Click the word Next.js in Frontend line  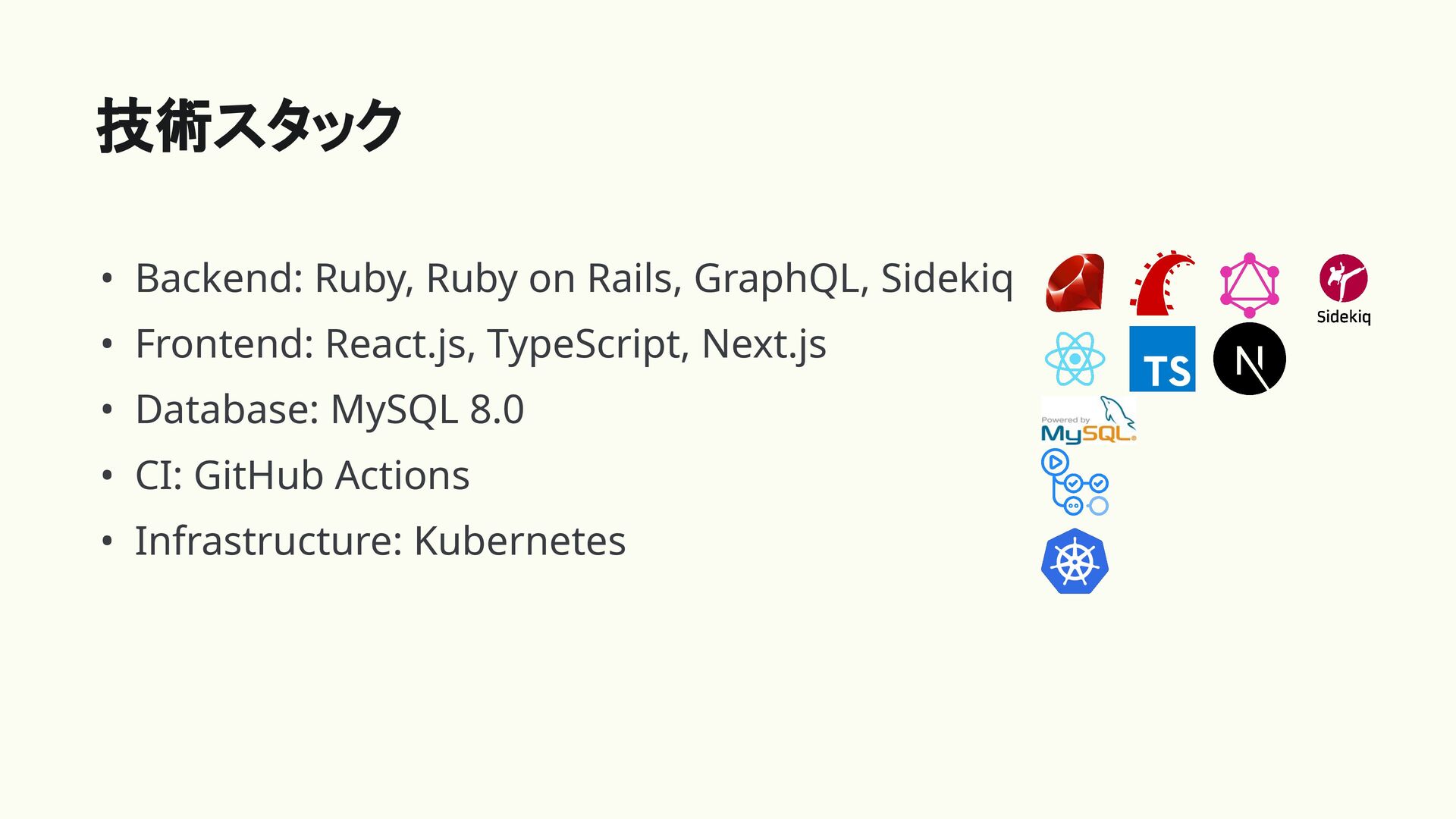(763, 344)
